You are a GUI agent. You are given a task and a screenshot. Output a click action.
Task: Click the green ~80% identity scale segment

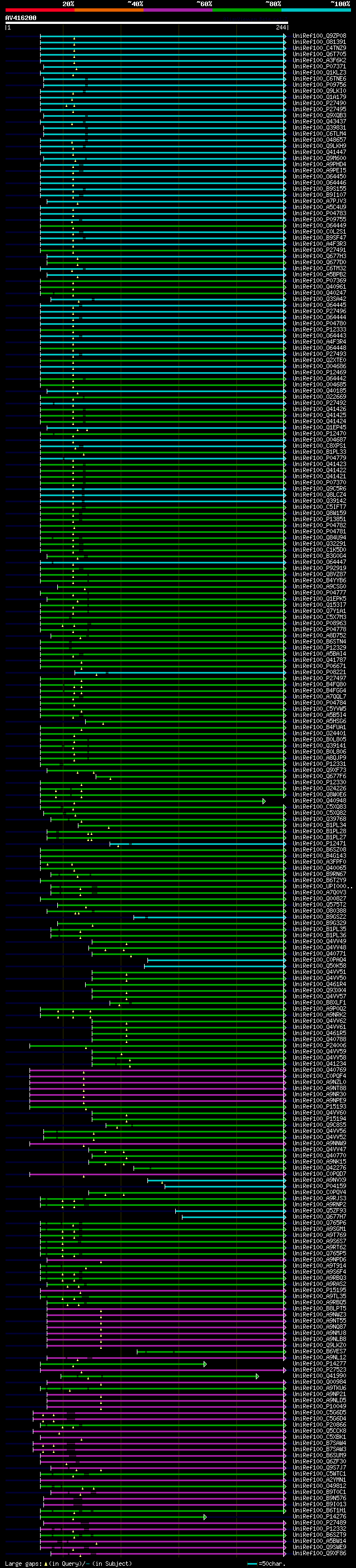tap(247, 10)
